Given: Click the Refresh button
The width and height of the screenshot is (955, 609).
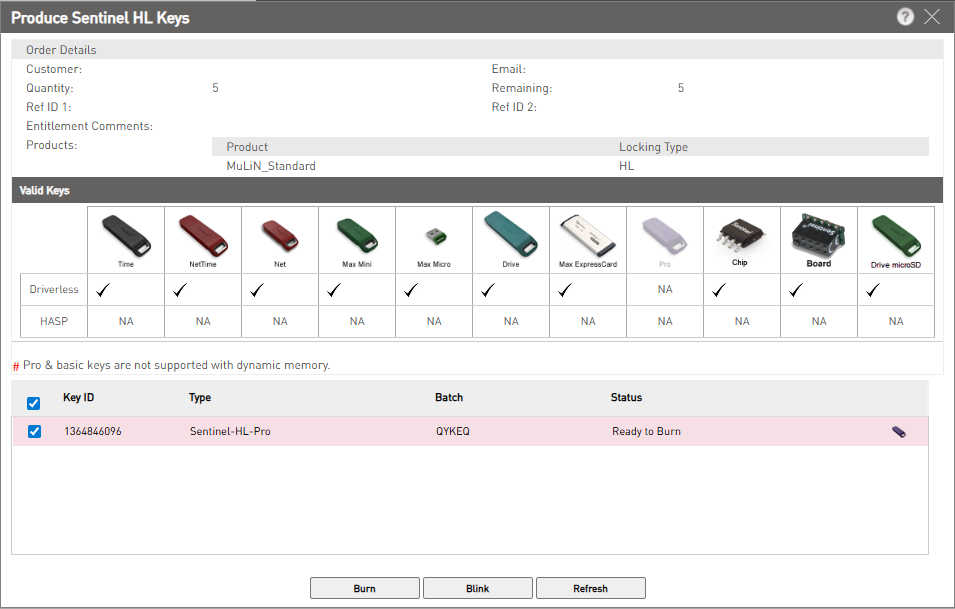Looking at the screenshot, I should [590, 588].
